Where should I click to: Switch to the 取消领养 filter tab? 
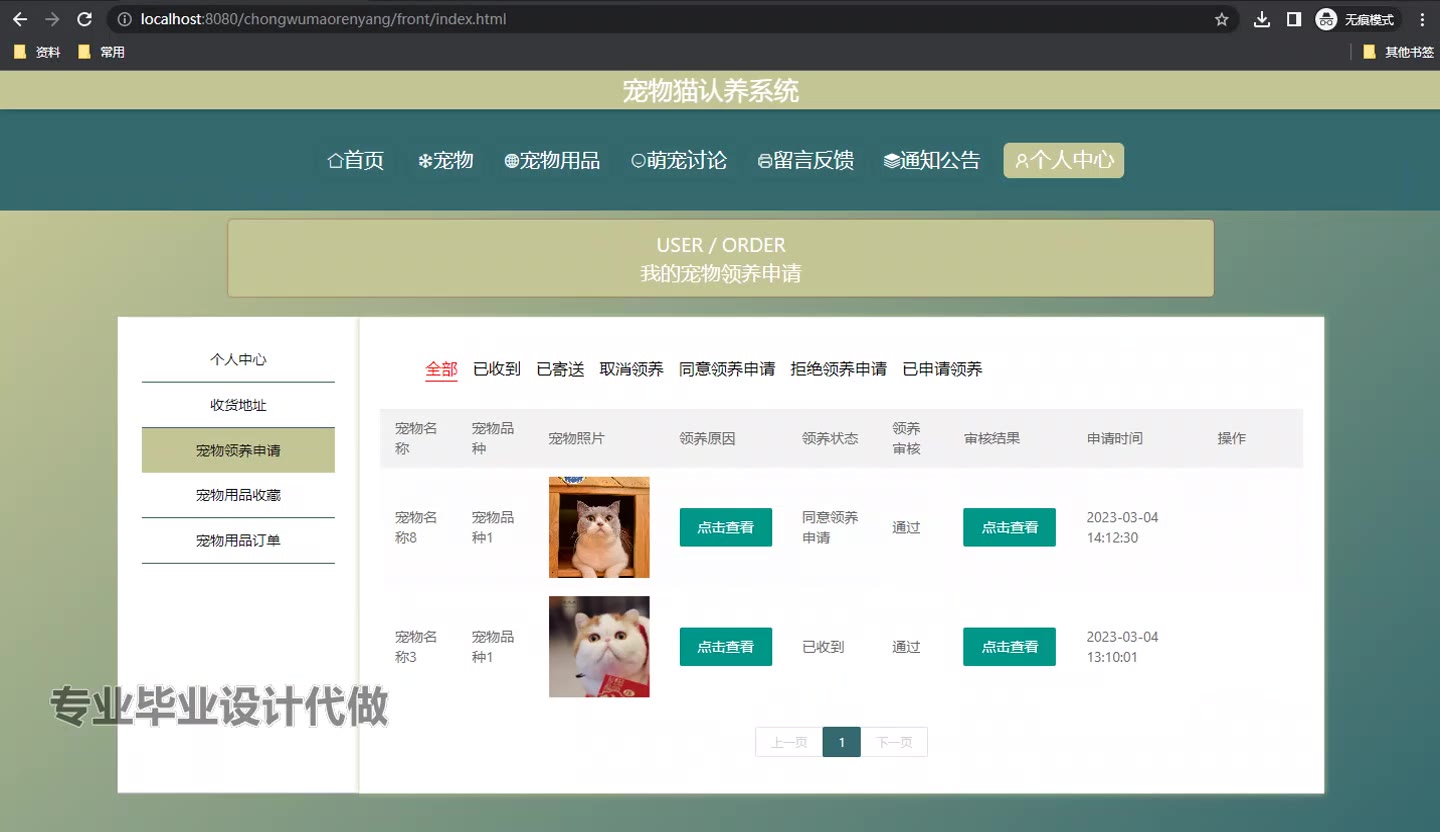(631, 369)
